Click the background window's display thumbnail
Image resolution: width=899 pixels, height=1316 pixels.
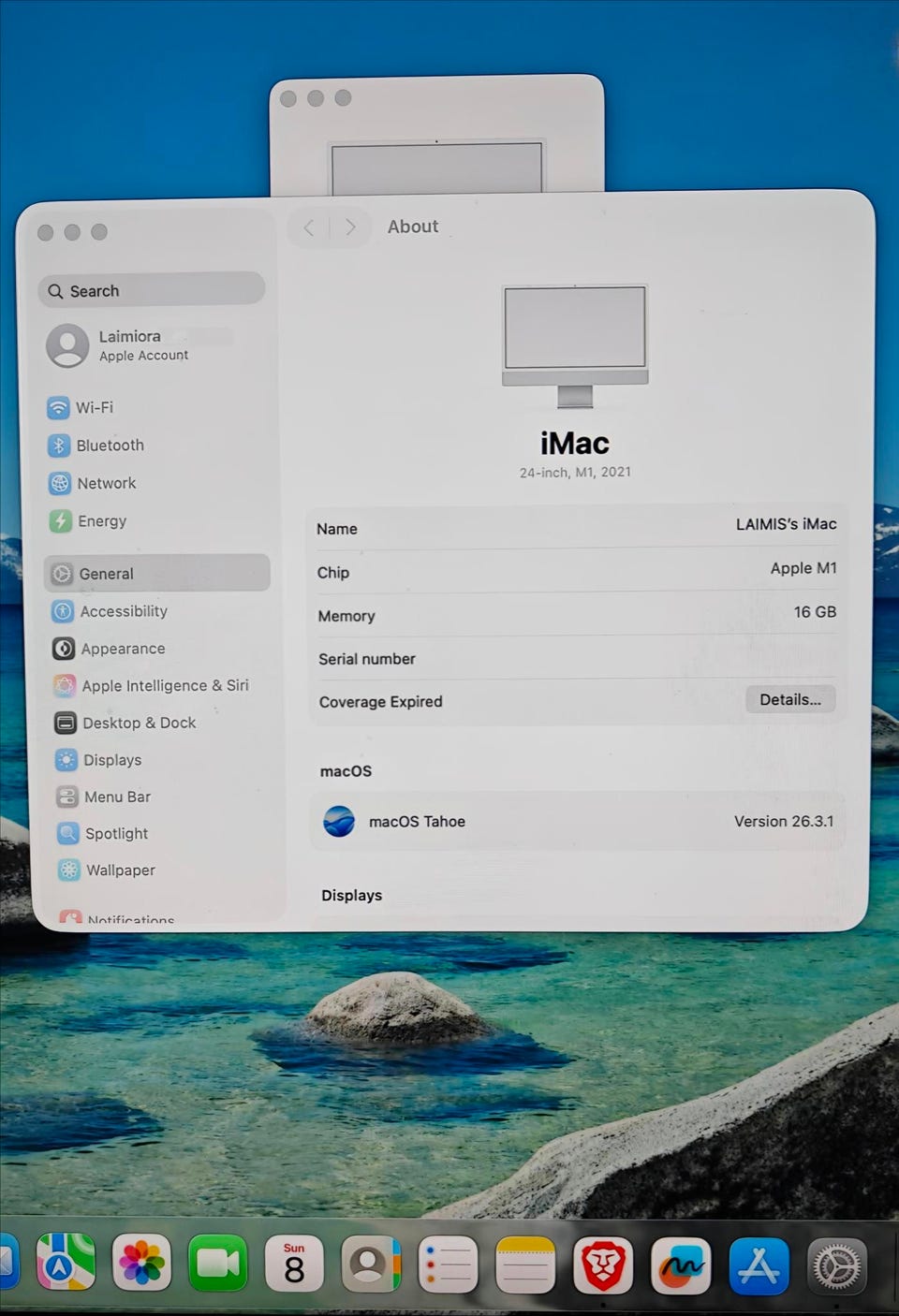436,167
